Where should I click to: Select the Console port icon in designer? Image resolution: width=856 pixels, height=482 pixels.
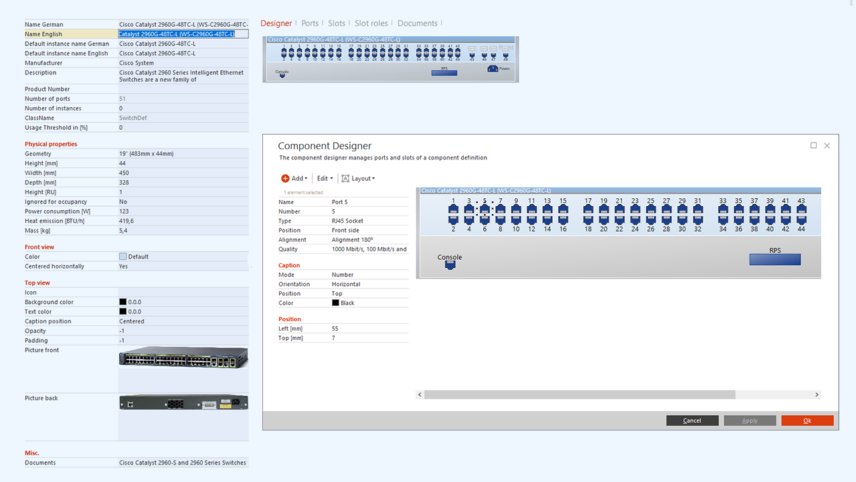(450, 265)
